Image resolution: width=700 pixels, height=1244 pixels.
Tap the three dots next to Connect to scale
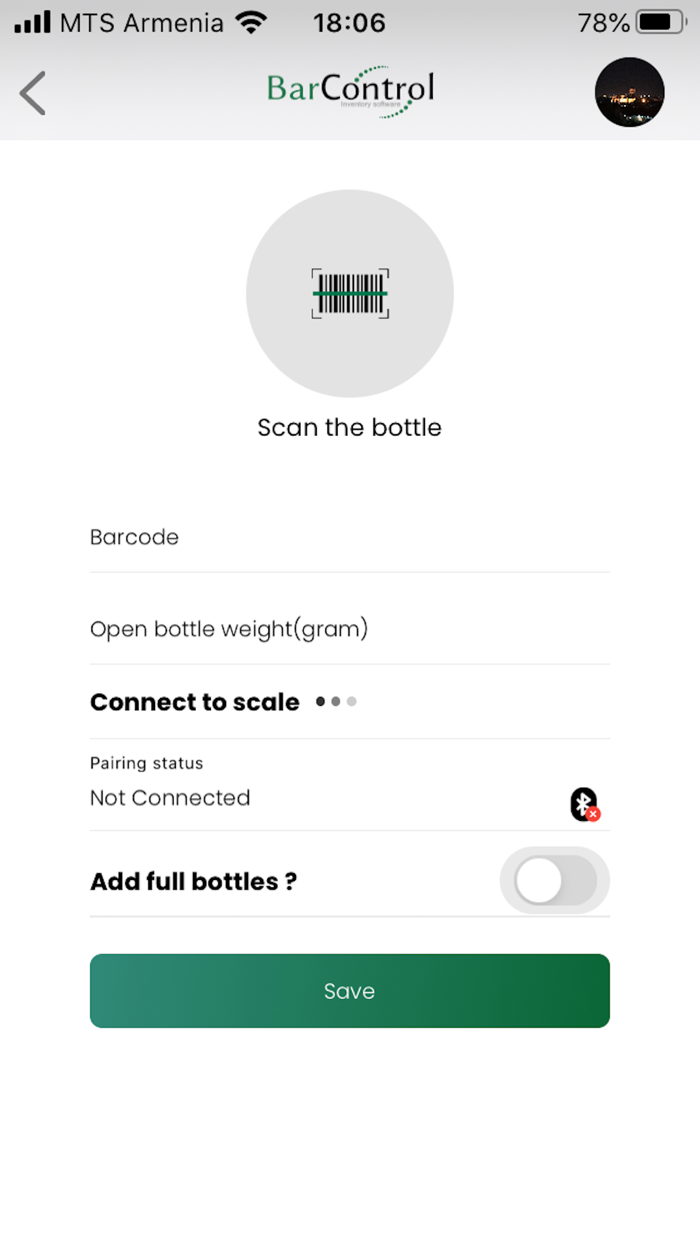click(335, 702)
